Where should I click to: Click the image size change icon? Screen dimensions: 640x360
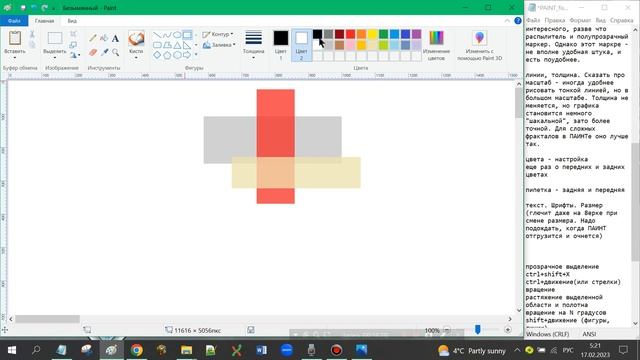(73, 44)
